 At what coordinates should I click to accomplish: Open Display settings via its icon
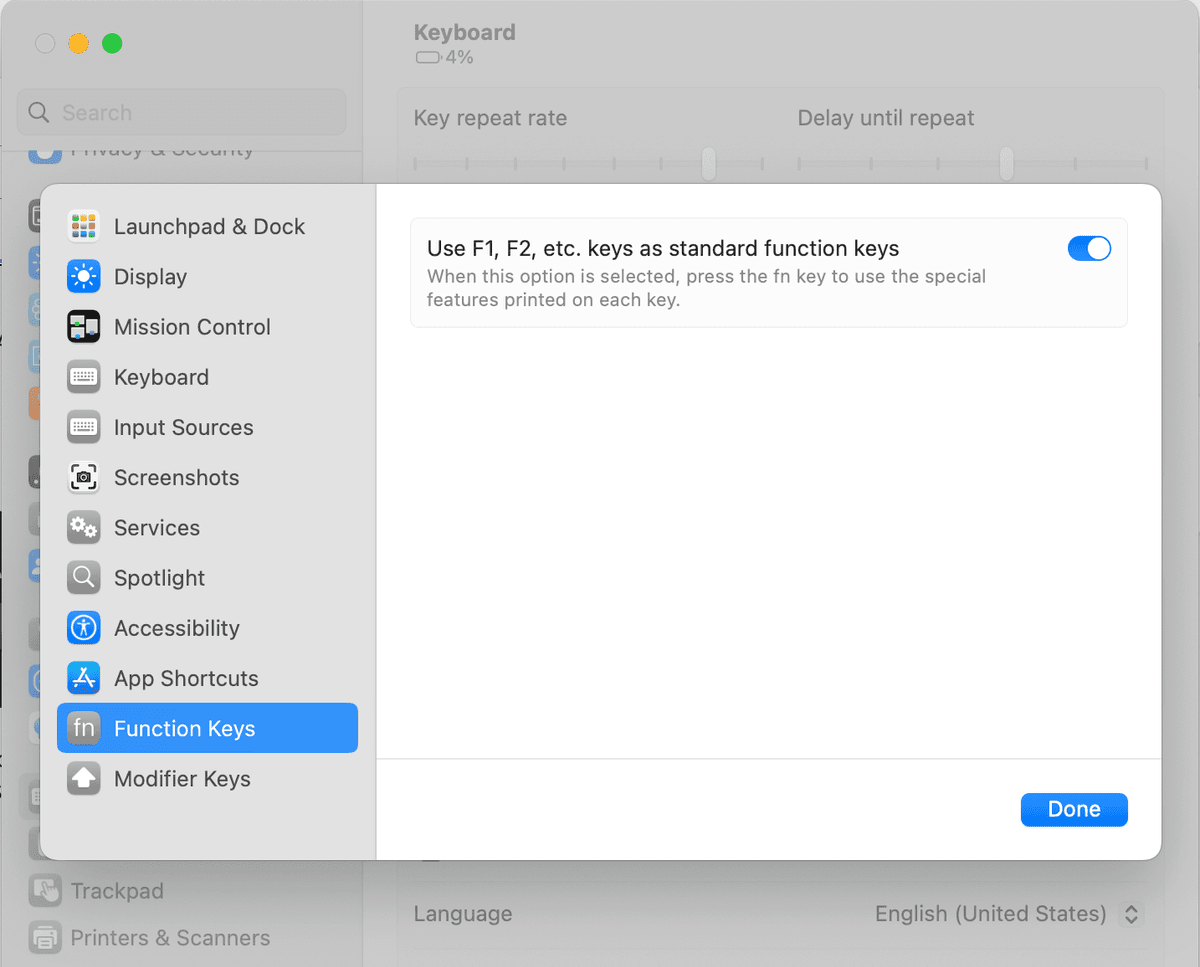[83, 277]
